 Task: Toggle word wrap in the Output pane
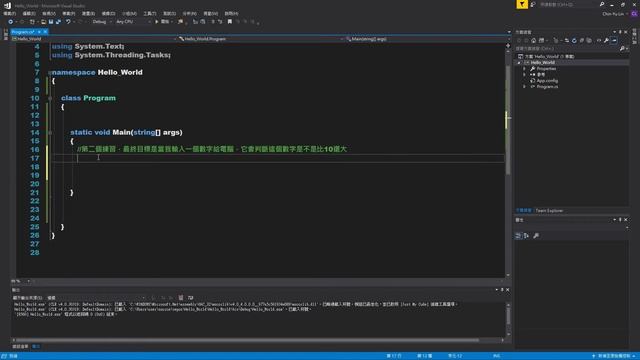tap(191, 298)
